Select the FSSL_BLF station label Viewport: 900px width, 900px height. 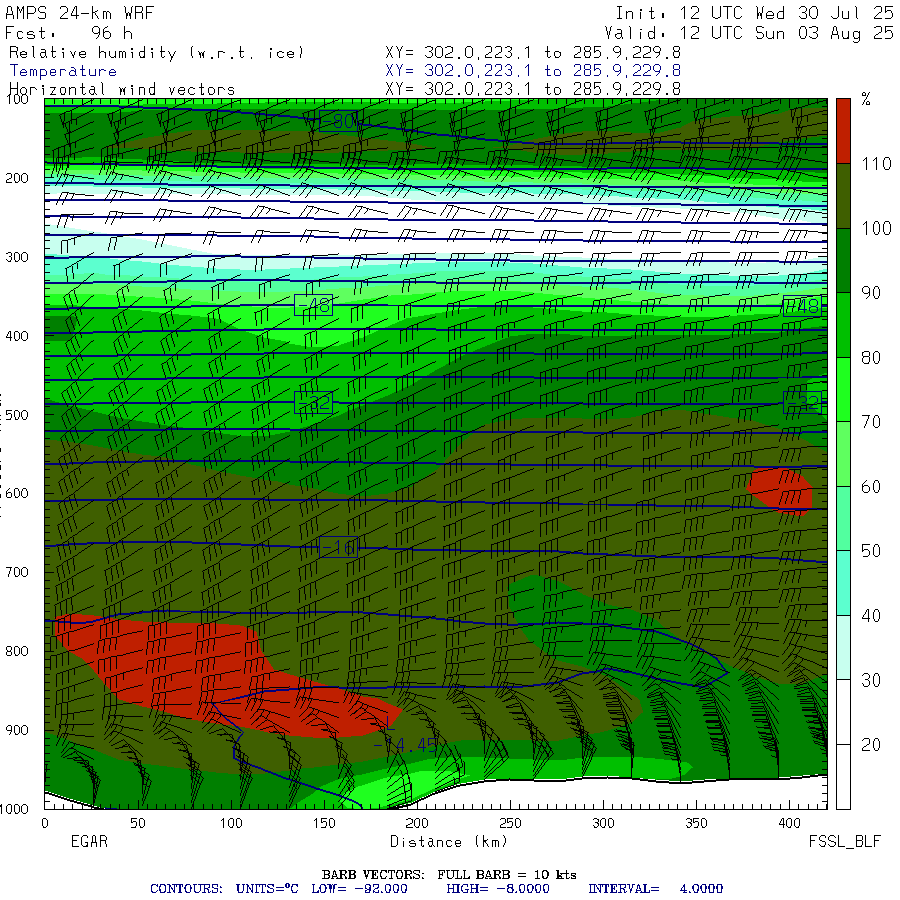pos(844,841)
